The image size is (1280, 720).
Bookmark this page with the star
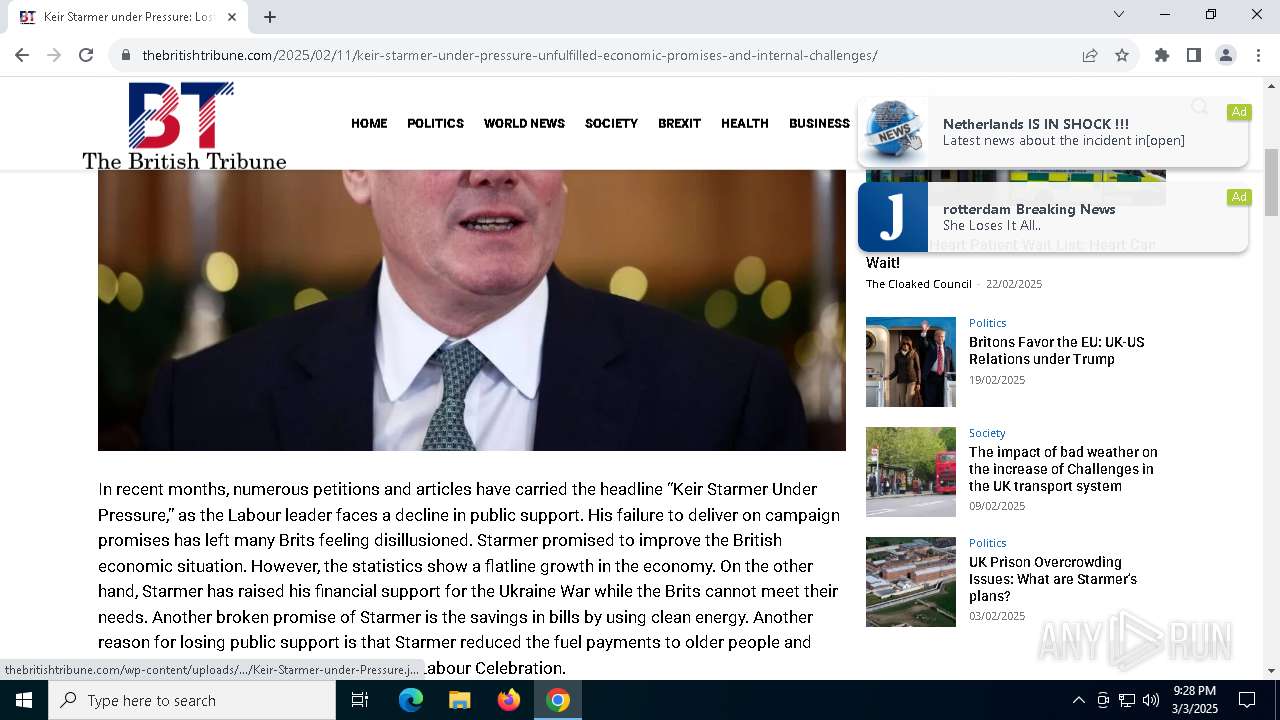click(x=1122, y=55)
